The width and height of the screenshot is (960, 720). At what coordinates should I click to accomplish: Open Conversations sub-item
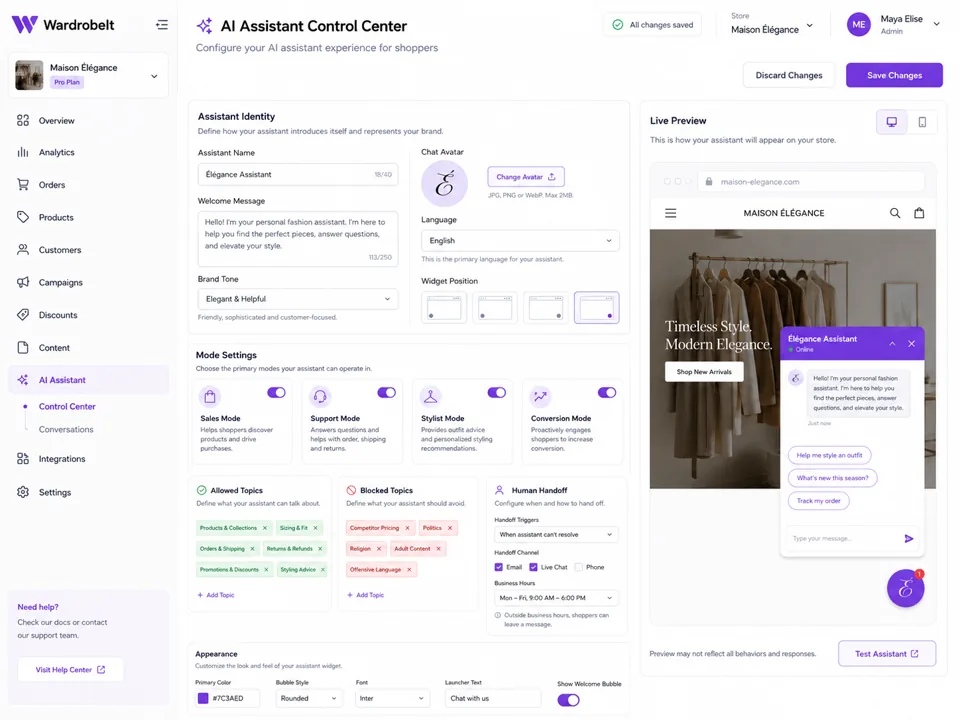pyautogui.click(x=66, y=429)
